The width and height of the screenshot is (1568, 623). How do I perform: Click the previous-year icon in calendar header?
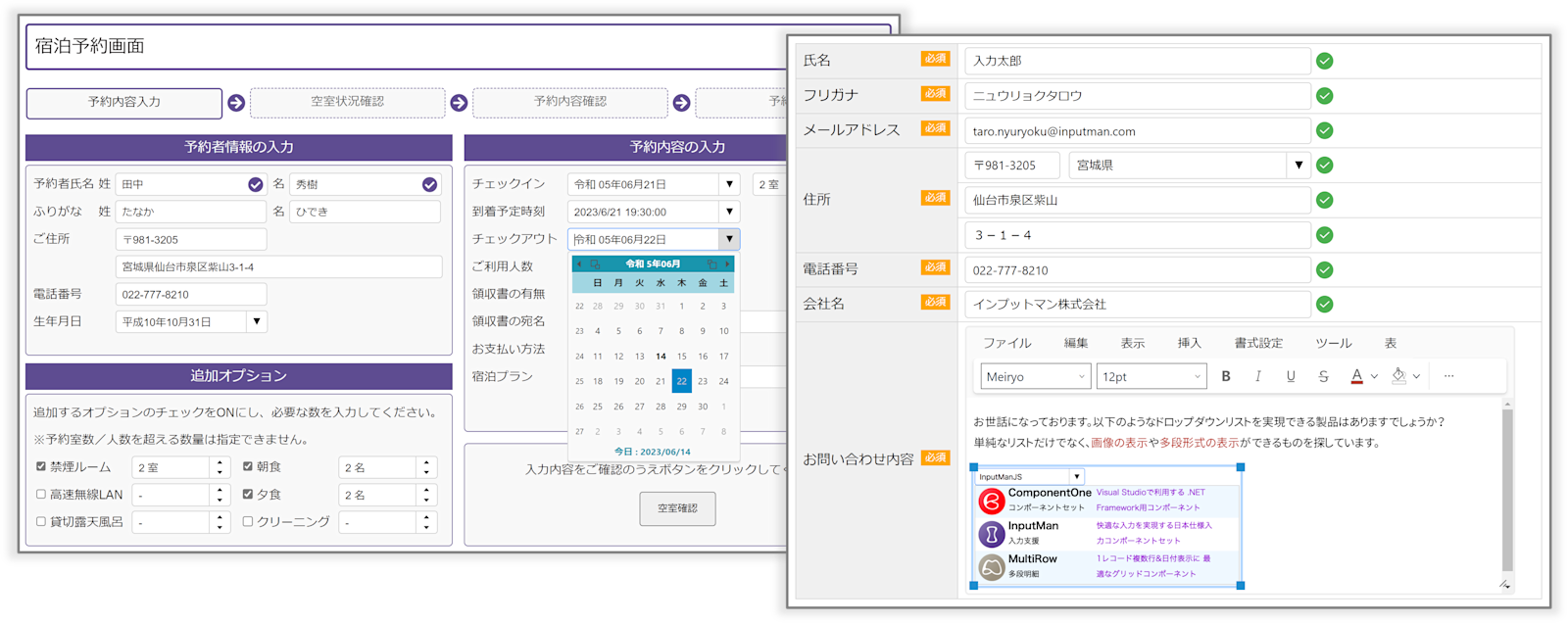(595, 264)
